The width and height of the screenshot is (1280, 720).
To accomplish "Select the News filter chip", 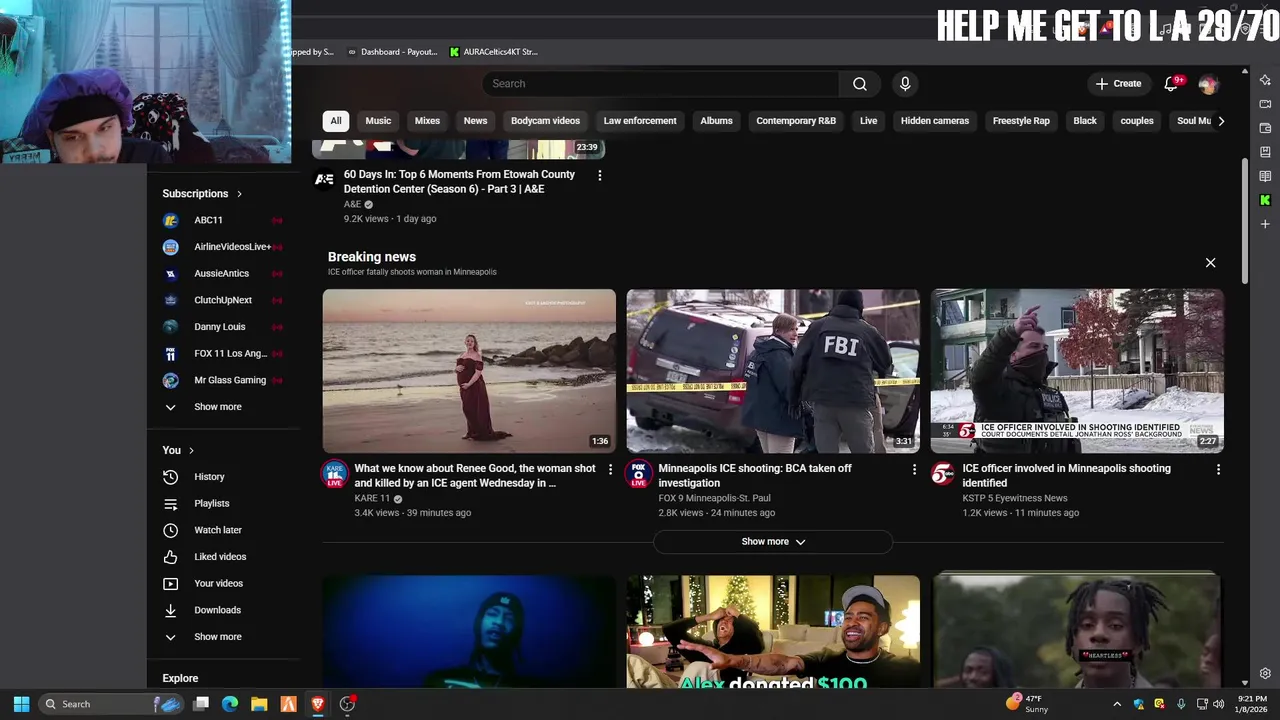I will click(x=475, y=121).
